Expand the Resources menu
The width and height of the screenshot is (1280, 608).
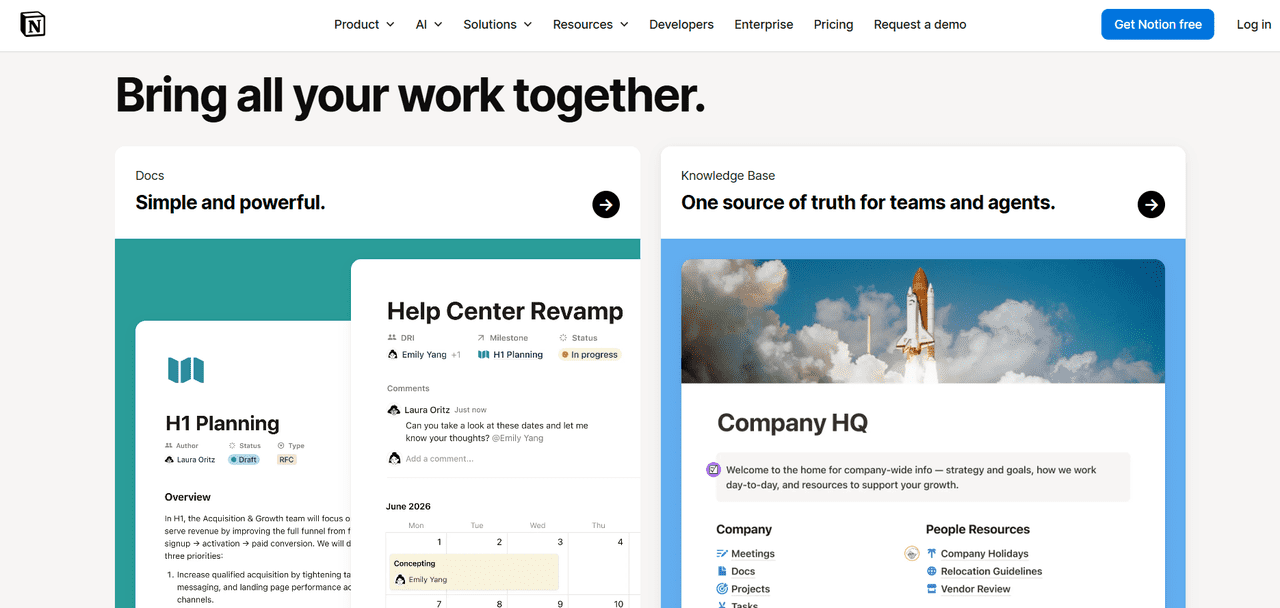(590, 24)
